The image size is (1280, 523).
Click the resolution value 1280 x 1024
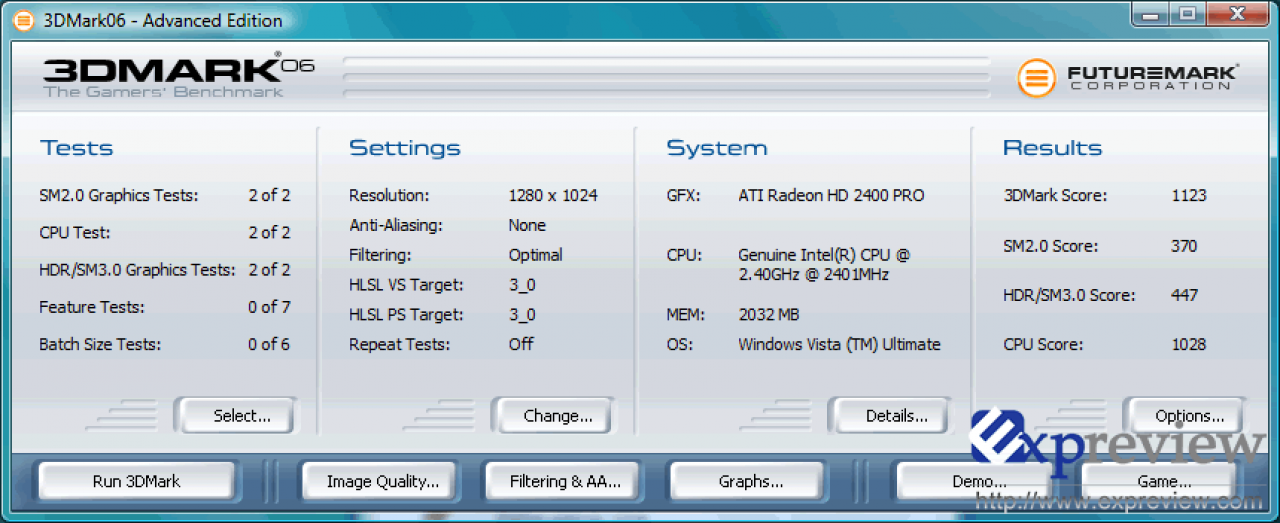(x=553, y=196)
